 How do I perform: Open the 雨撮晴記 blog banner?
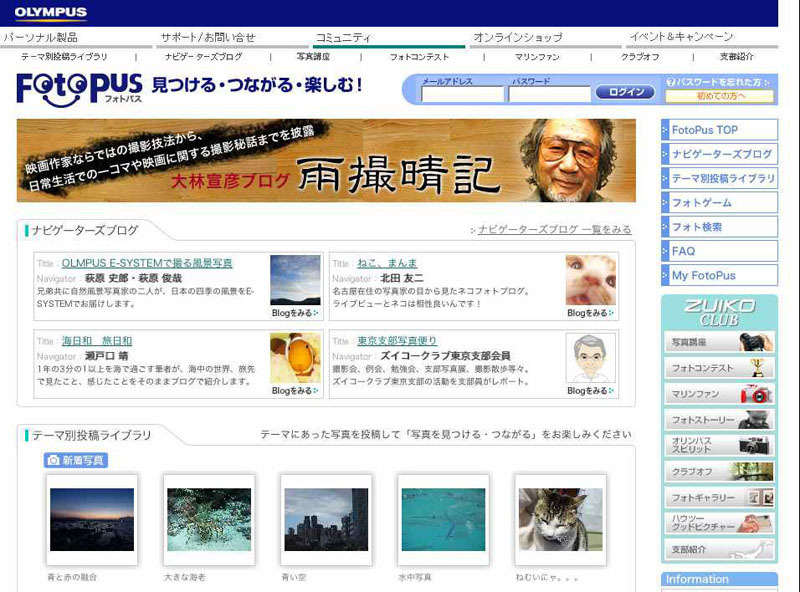click(x=326, y=161)
